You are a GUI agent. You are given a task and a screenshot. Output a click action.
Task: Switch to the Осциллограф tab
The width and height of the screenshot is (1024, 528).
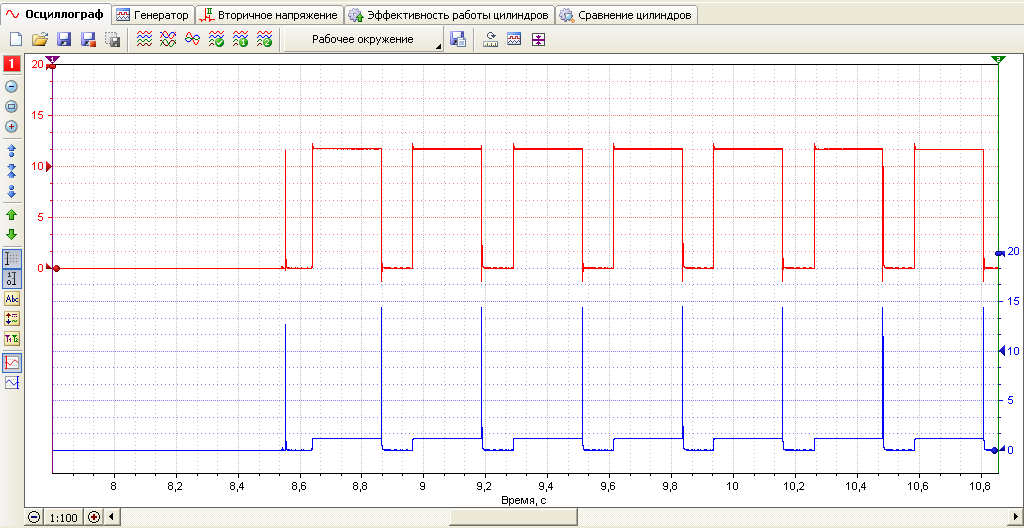click(x=55, y=14)
